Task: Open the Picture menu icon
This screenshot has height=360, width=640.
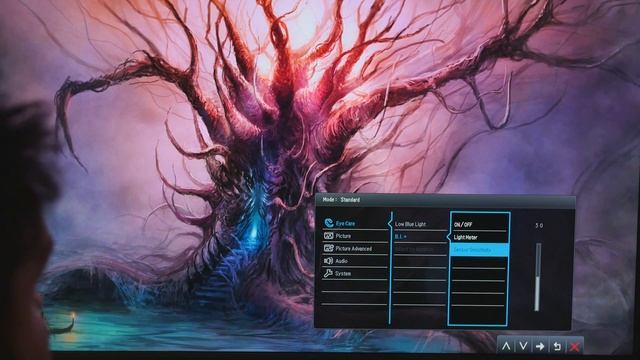Action: coord(329,236)
